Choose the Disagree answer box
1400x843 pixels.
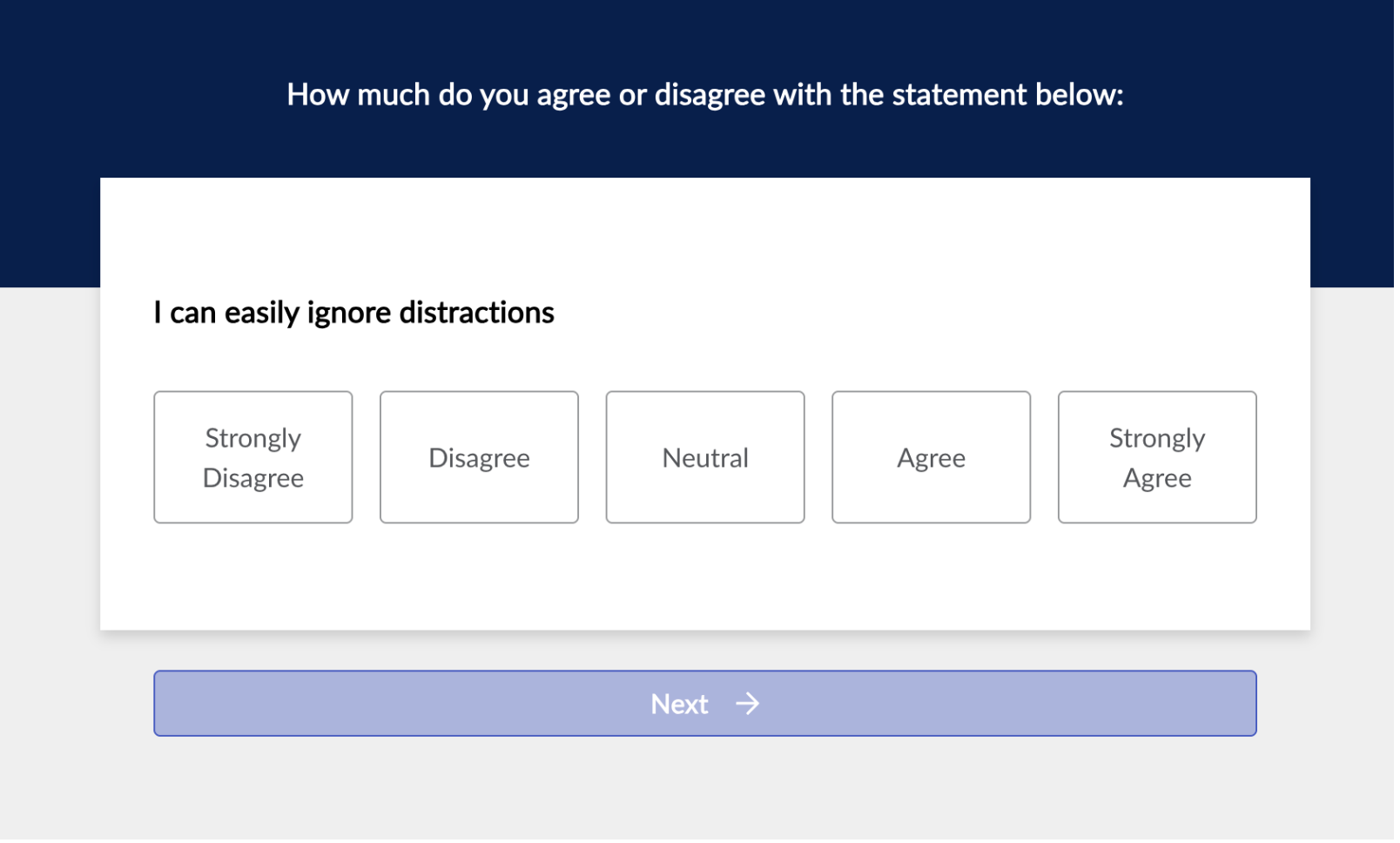pyautogui.click(x=479, y=458)
